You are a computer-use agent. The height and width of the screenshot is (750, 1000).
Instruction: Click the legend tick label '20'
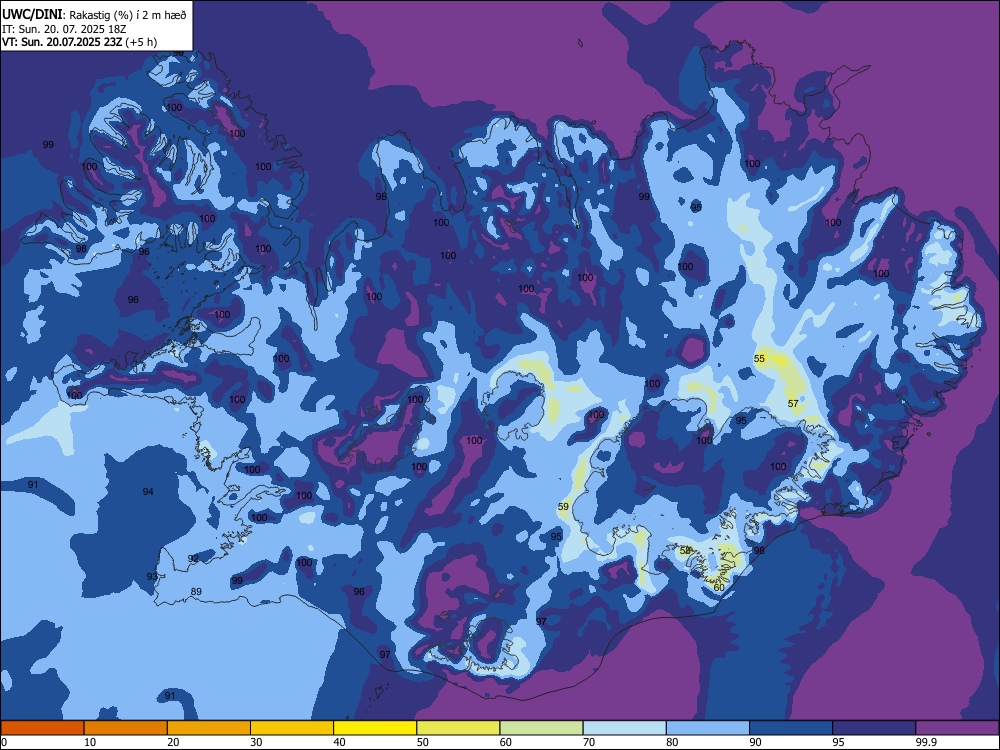pos(173,742)
